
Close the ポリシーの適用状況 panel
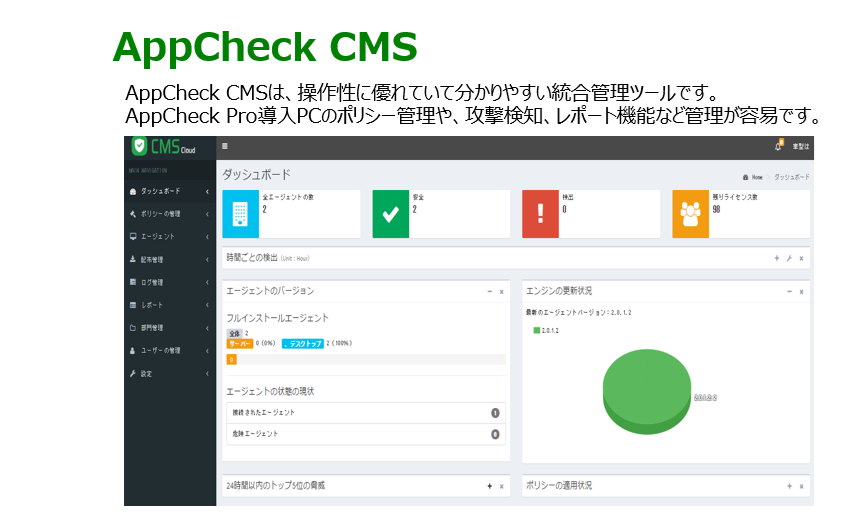pyautogui.click(x=801, y=486)
